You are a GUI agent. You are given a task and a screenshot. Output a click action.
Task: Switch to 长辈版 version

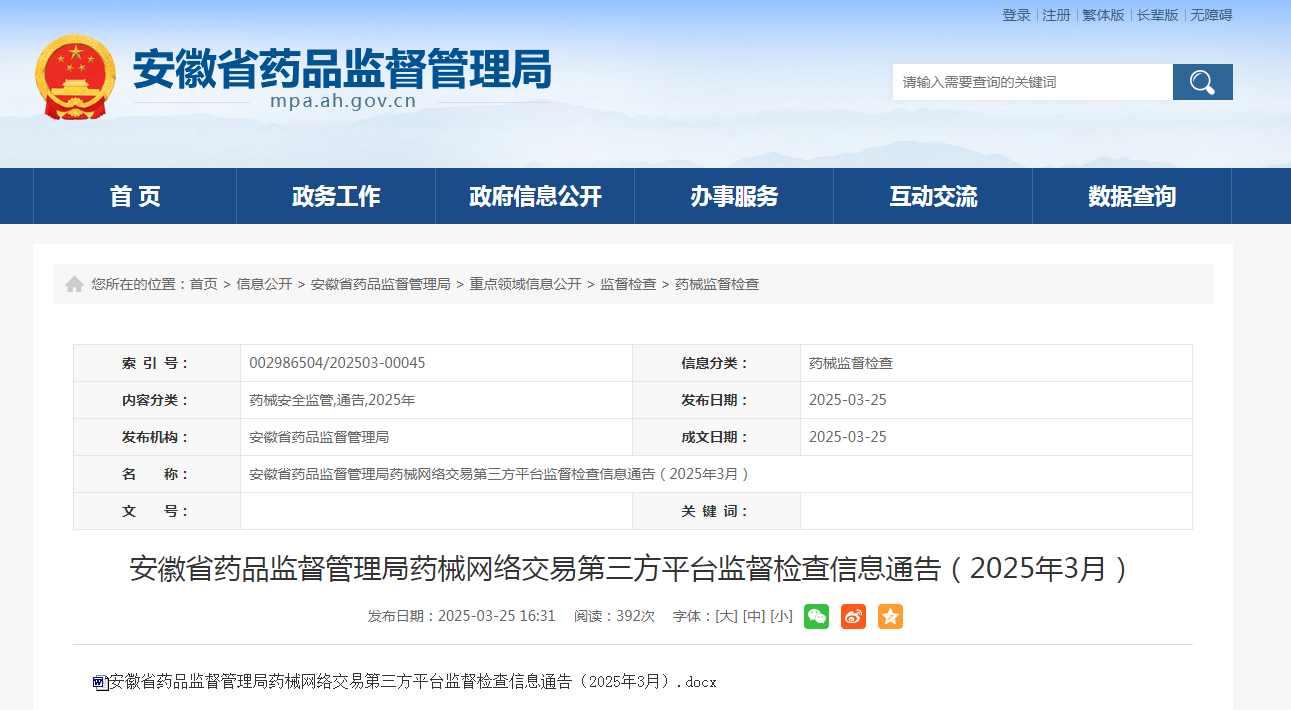1157,15
